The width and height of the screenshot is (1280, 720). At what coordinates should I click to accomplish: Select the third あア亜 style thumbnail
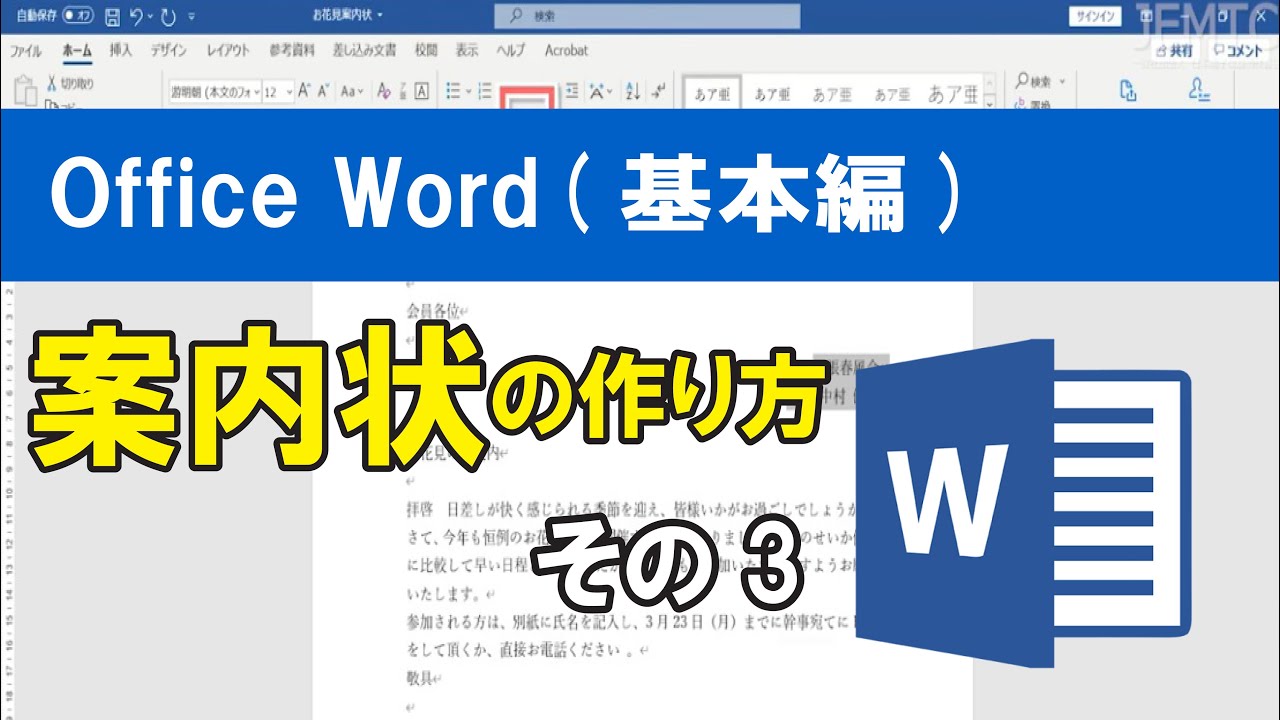(832, 94)
